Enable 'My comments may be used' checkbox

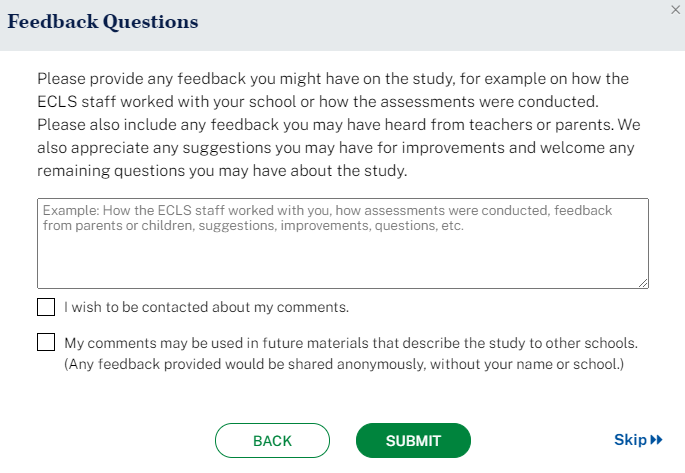click(x=46, y=342)
